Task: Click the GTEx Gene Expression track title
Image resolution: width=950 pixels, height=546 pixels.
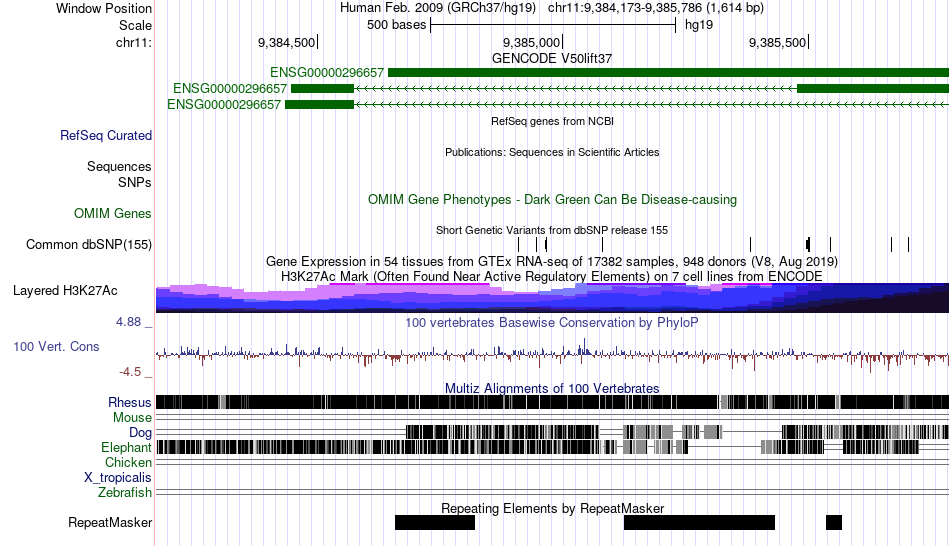Action: [552, 262]
